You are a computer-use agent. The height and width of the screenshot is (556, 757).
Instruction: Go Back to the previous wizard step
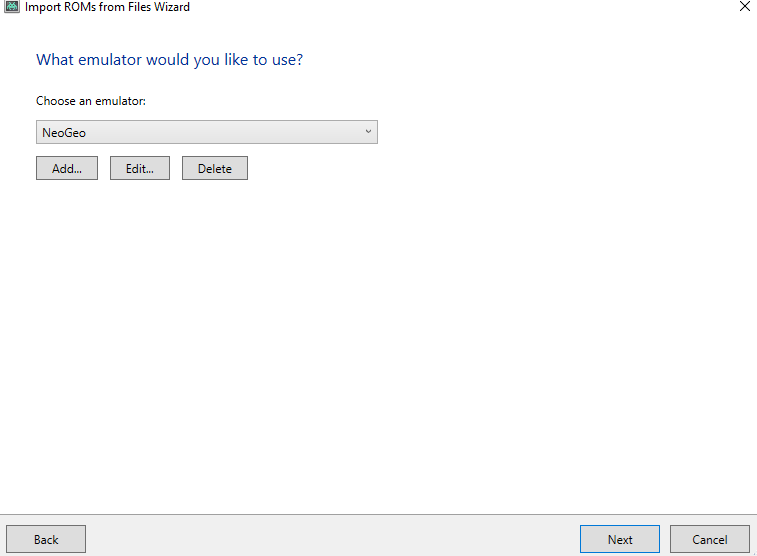pos(46,539)
